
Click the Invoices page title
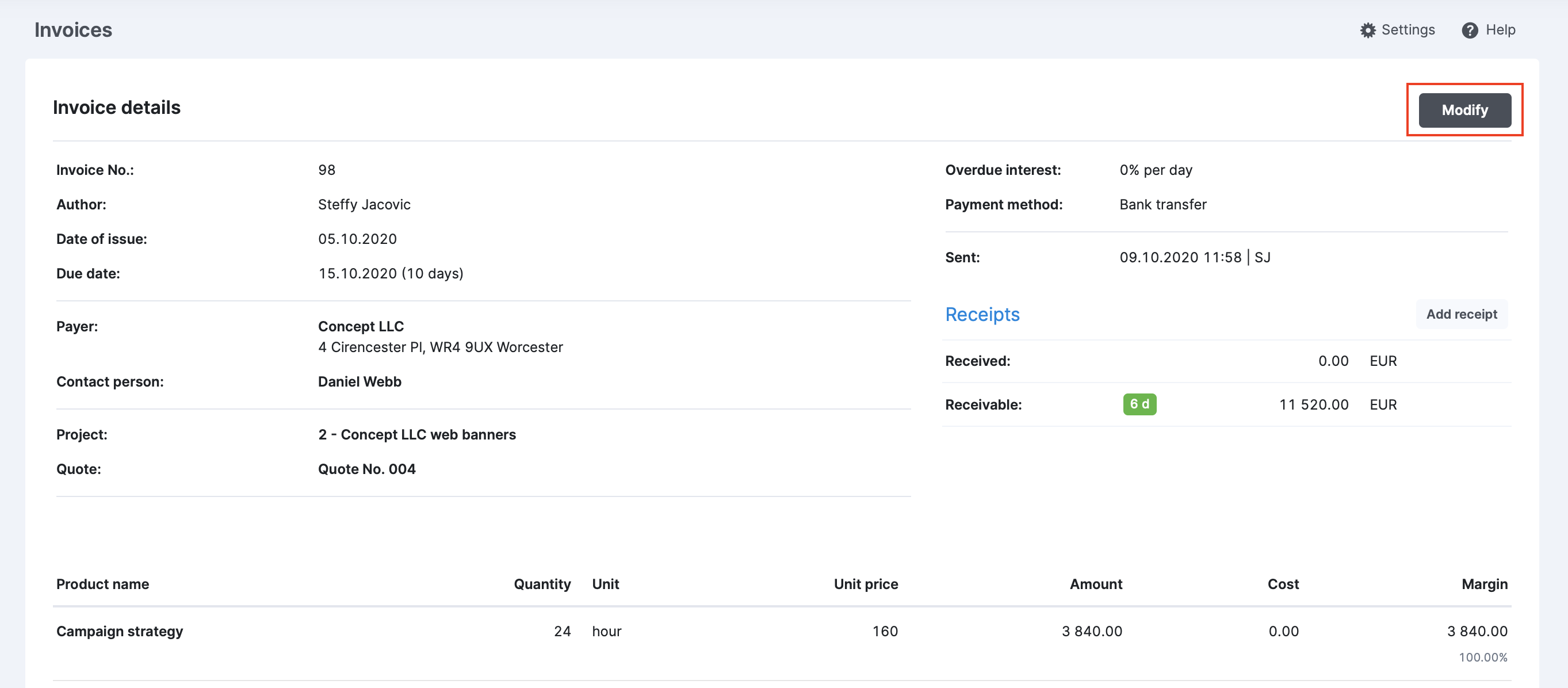tap(73, 30)
